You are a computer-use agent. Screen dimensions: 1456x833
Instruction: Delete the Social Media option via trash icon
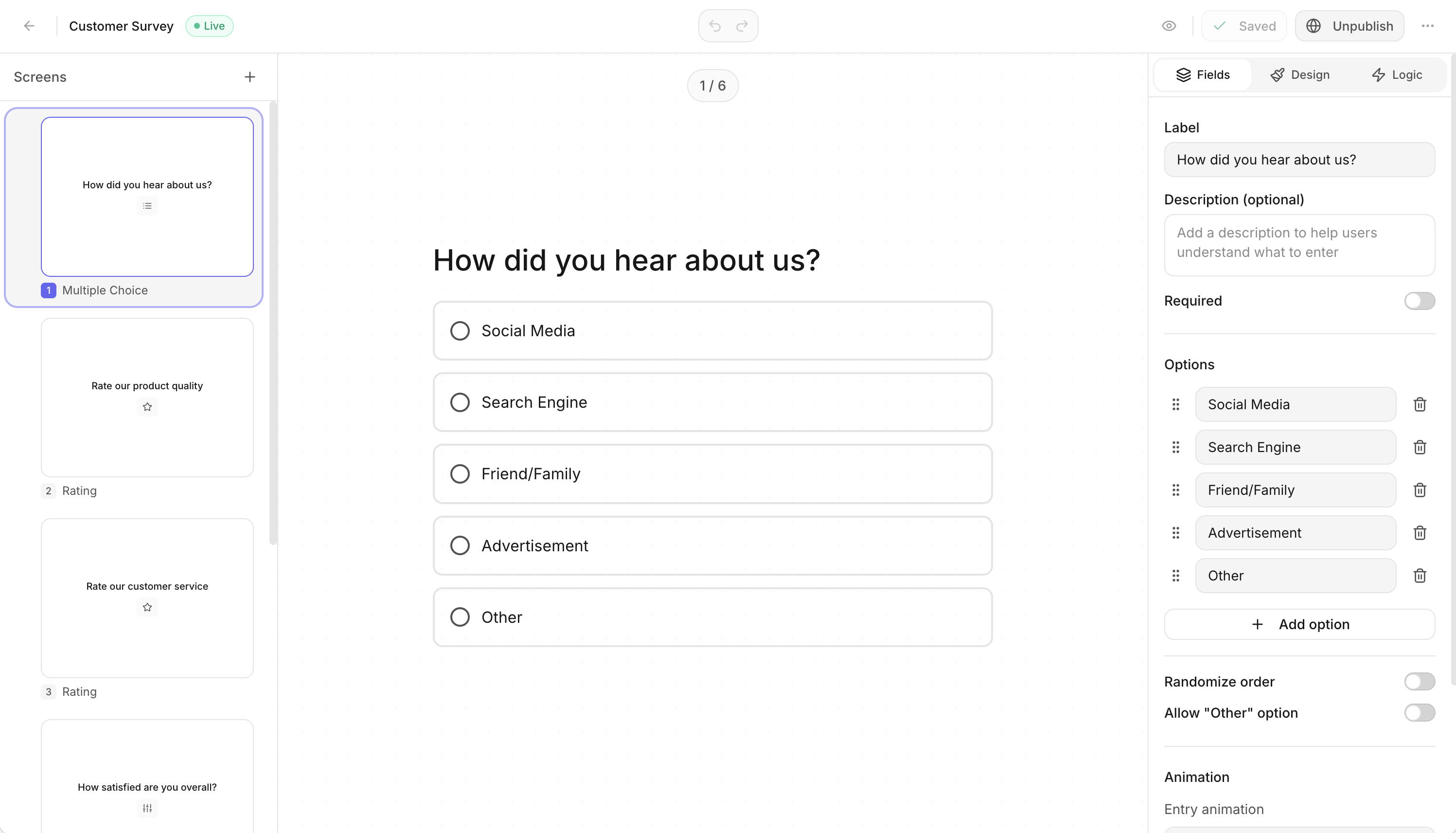1420,404
